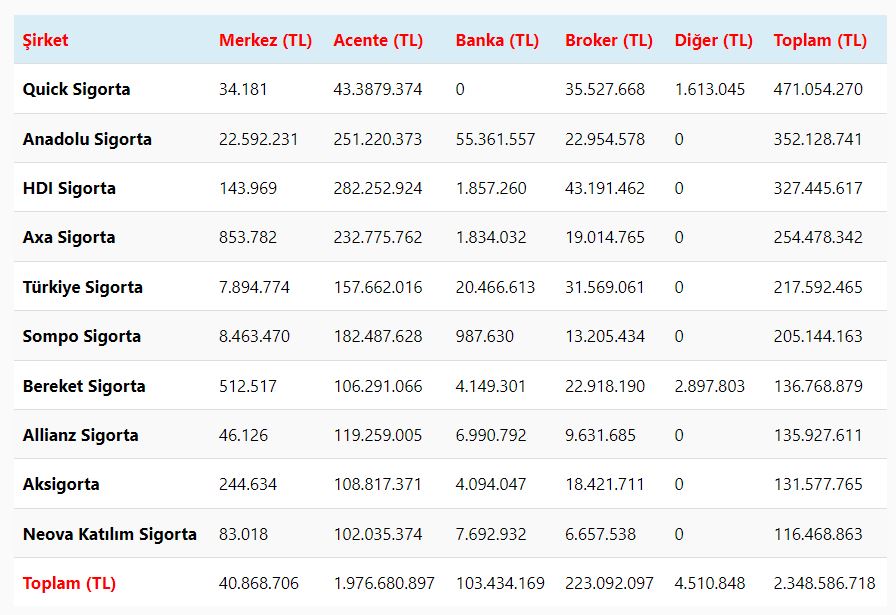Viewport: 896px width, 615px height.
Task: Select the Aksigorta row name
Action: pos(61,484)
